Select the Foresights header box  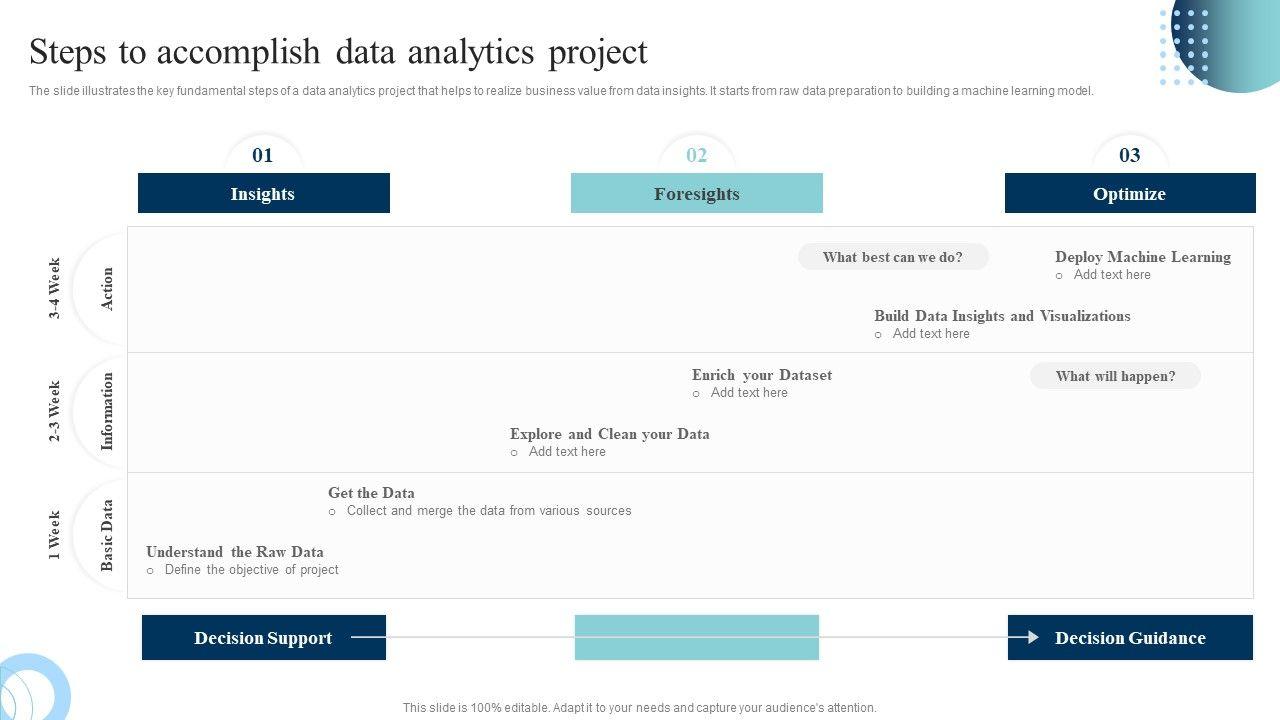click(x=696, y=193)
